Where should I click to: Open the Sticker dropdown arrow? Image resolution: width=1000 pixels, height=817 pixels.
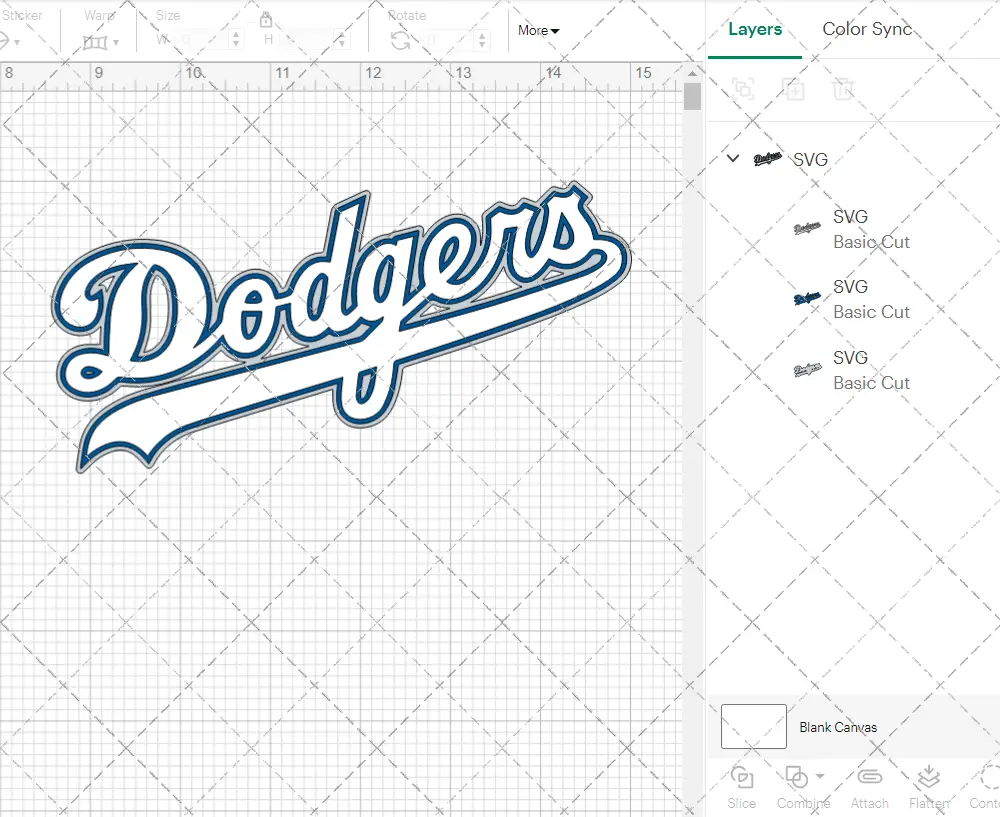click(x=17, y=43)
